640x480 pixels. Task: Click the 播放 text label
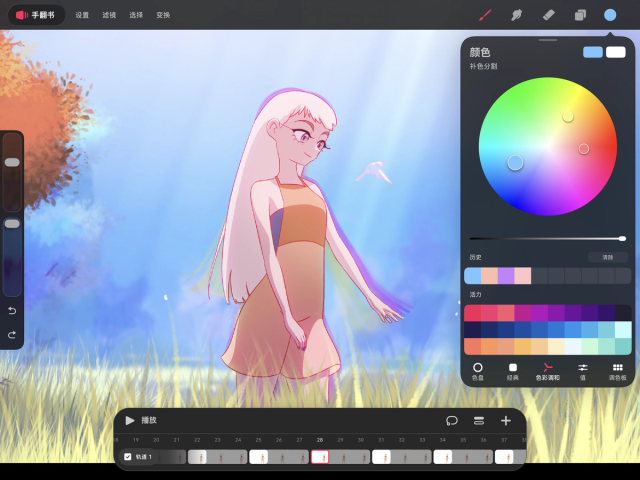point(149,420)
